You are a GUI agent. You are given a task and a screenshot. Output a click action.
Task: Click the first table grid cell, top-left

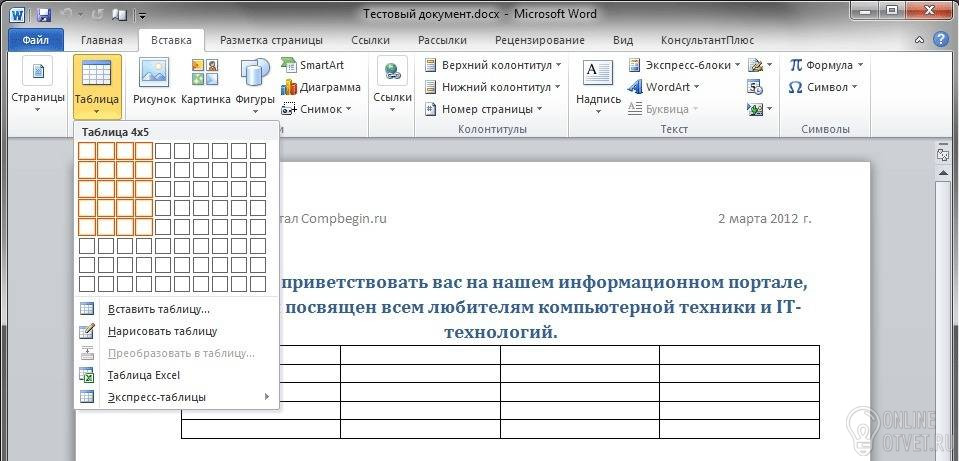(x=87, y=151)
